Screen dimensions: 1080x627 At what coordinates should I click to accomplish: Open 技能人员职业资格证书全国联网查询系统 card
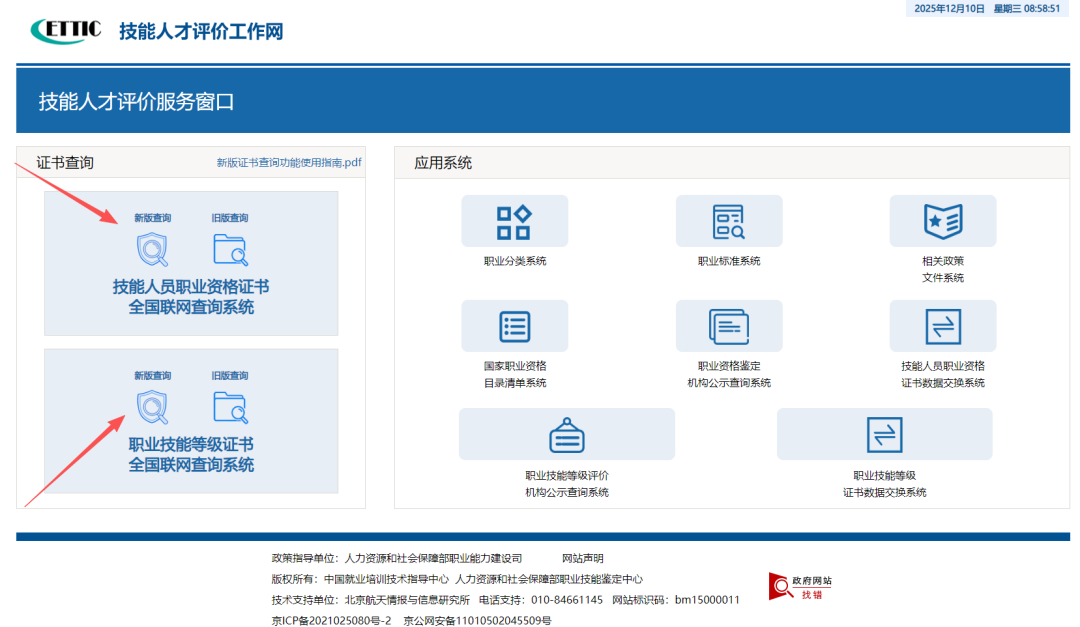pos(191,294)
